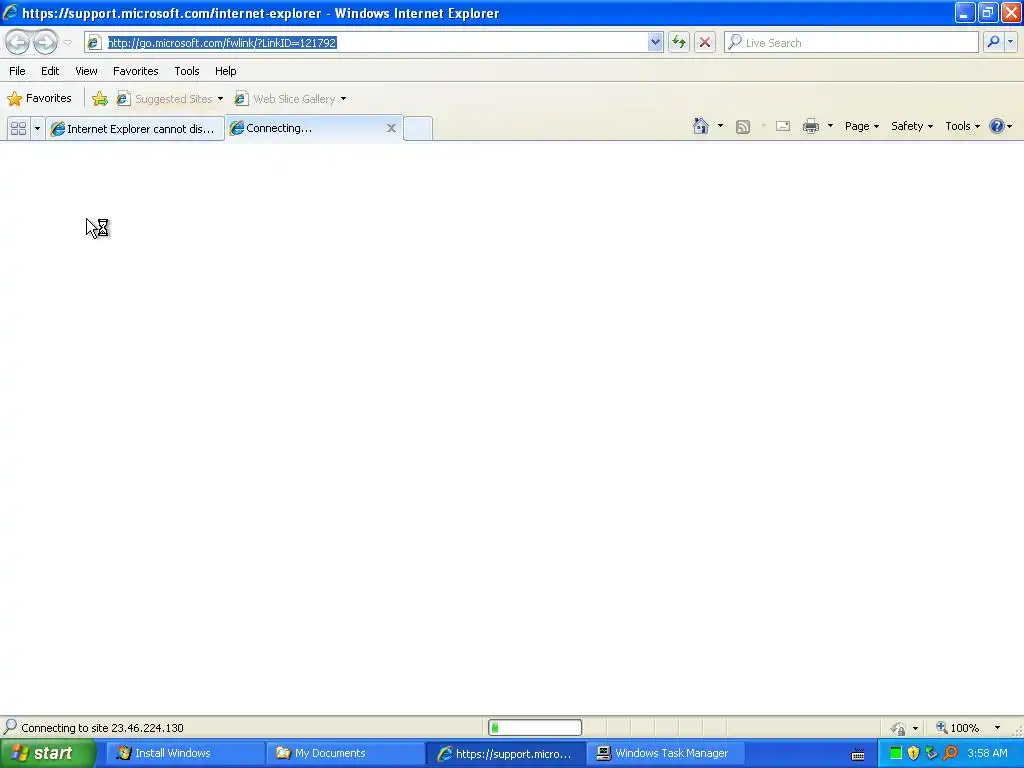Expand the zoom level dropdown arrow
The height and width of the screenshot is (768, 1024).
pos(997,728)
